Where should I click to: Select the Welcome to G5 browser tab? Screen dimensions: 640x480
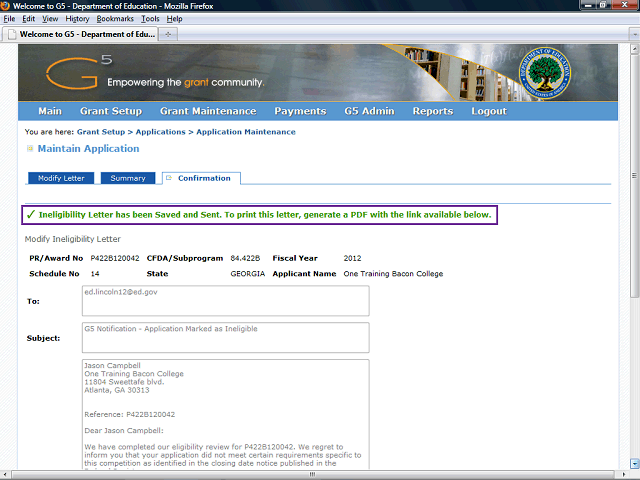(x=80, y=34)
